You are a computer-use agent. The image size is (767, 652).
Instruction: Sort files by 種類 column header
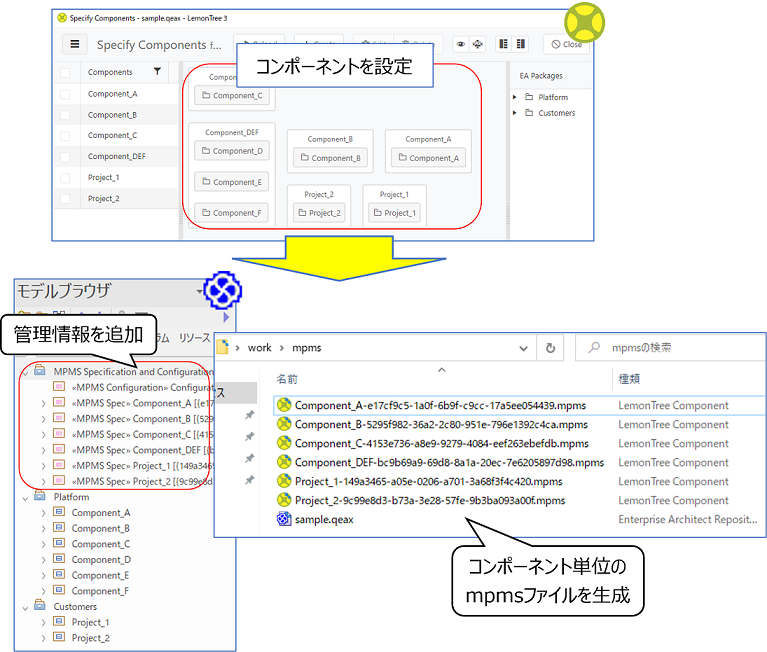[x=629, y=379]
